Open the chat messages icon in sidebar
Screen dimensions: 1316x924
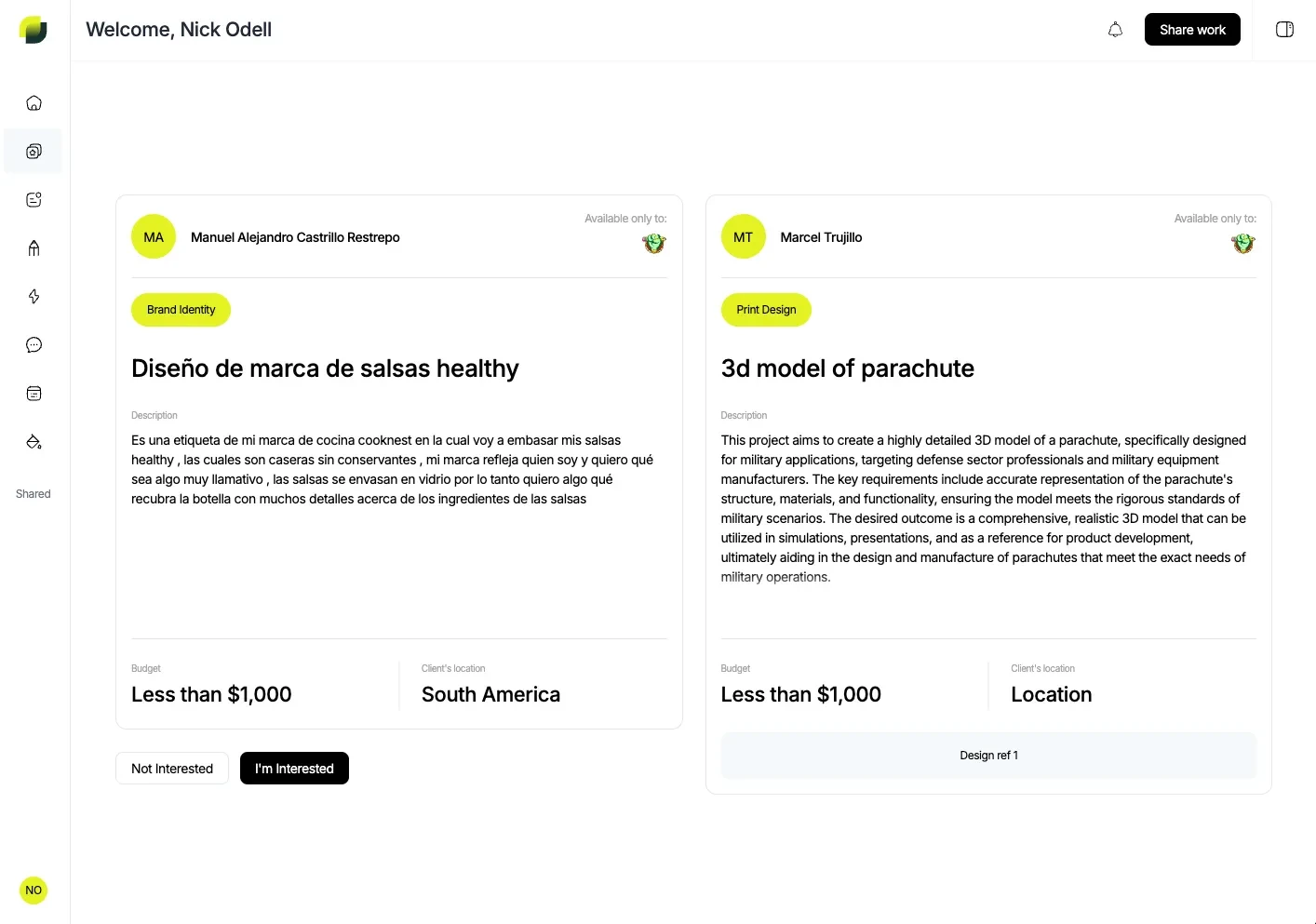(x=34, y=344)
